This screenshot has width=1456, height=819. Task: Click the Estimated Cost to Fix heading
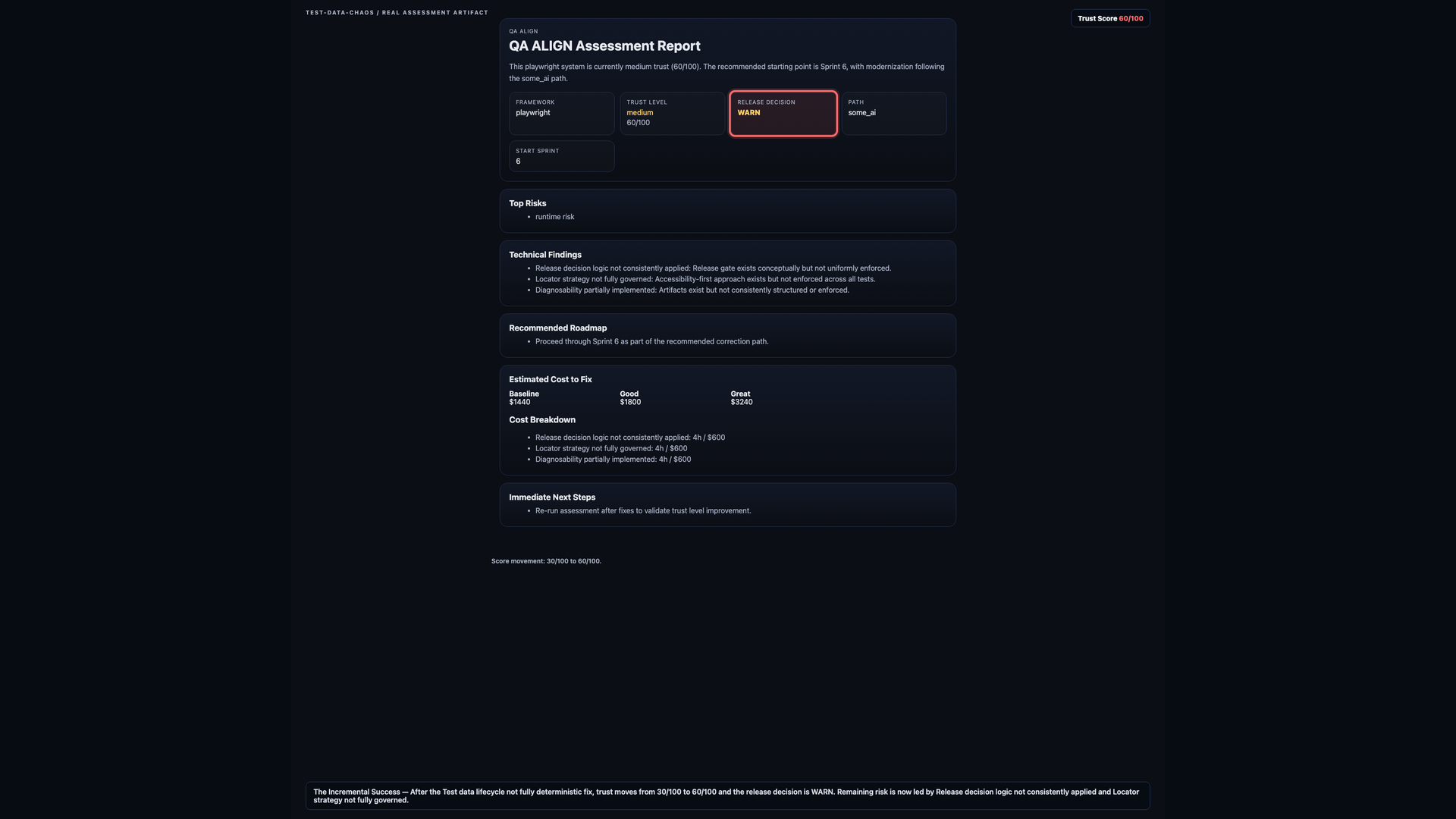point(551,380)
